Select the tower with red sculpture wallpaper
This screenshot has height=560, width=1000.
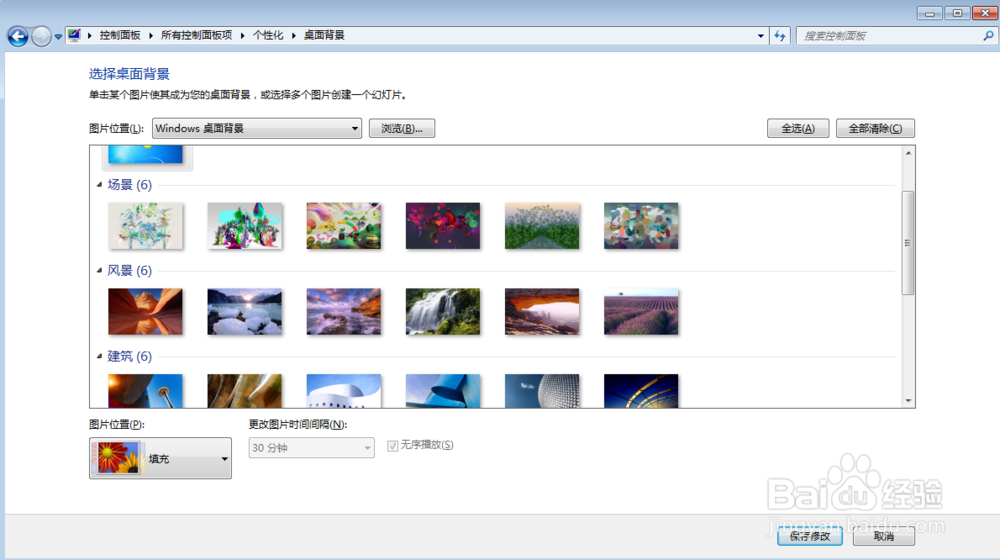pos(145,391)
